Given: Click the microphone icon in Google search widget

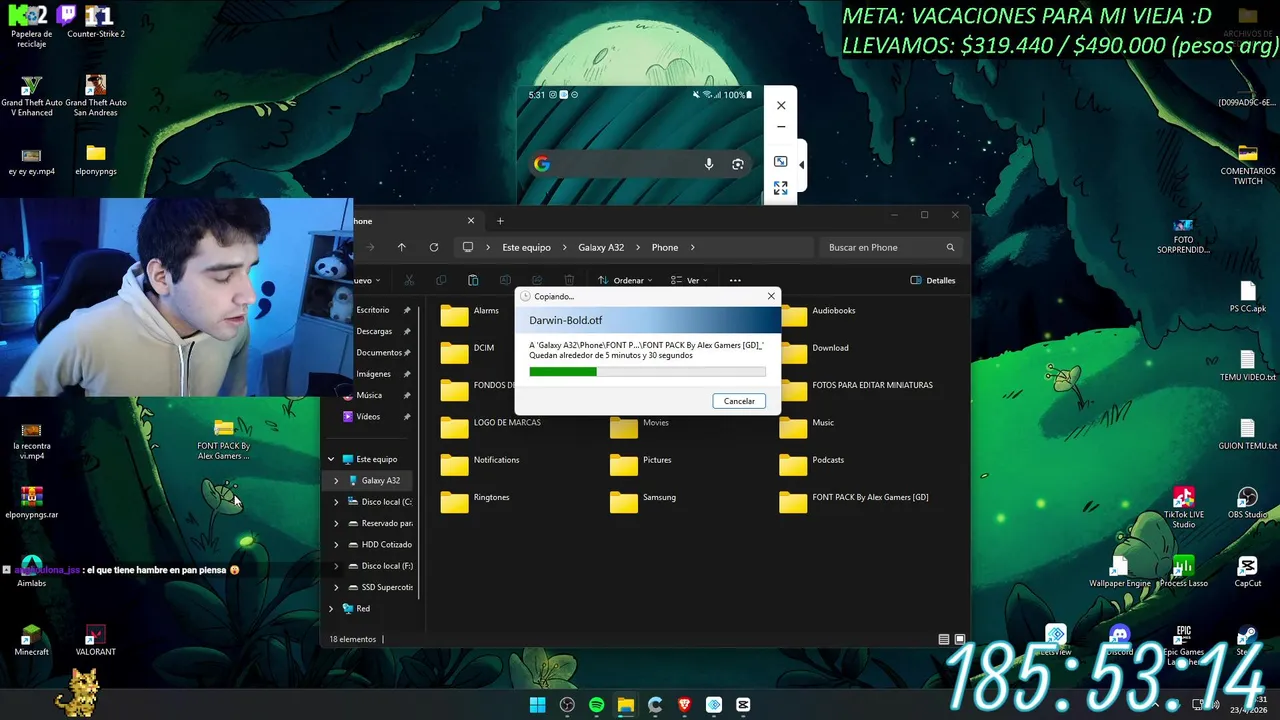Looking at the screenshot, I should (709, 164).
